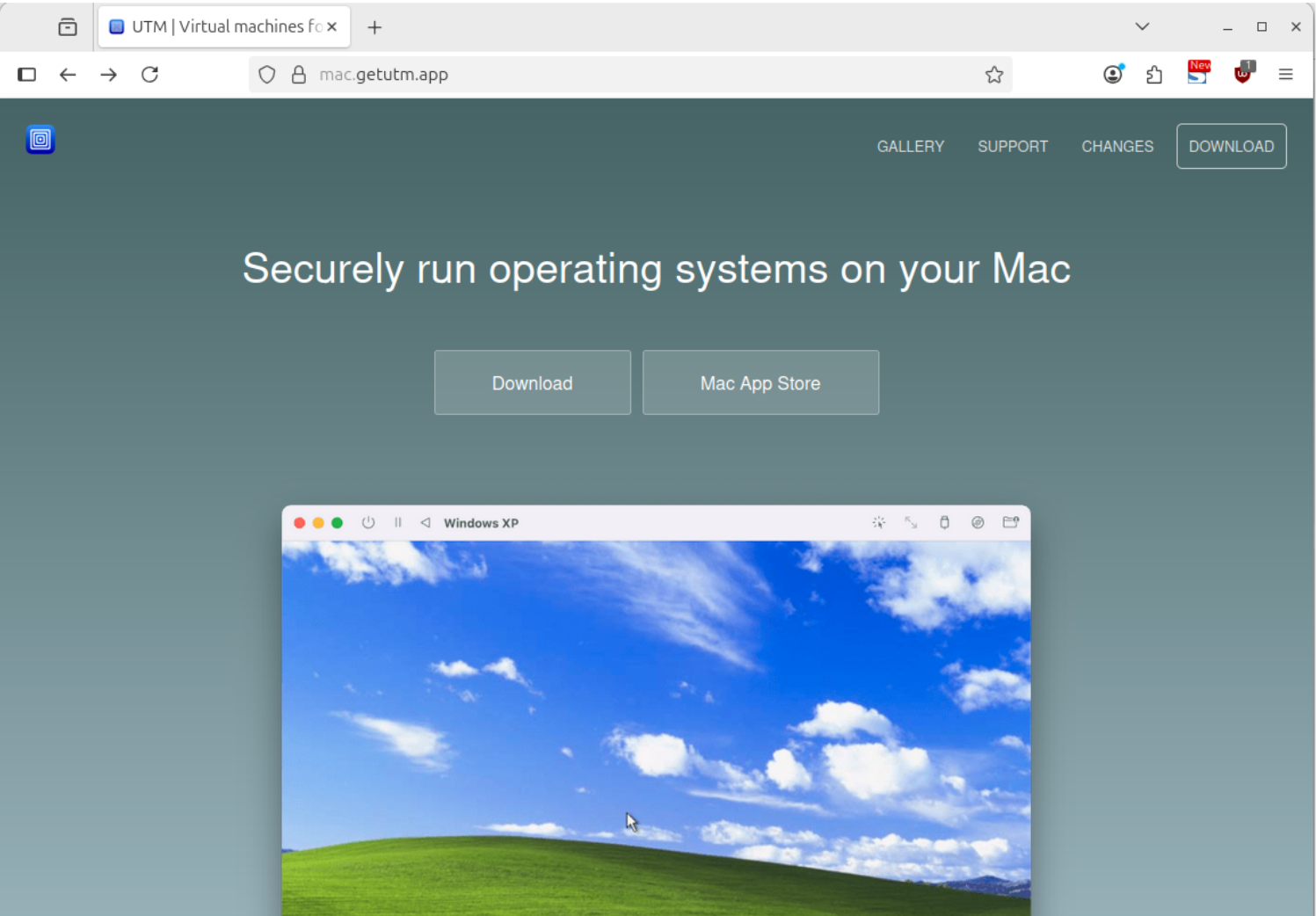Open the uBlock Origin extension

(1243, 73)
